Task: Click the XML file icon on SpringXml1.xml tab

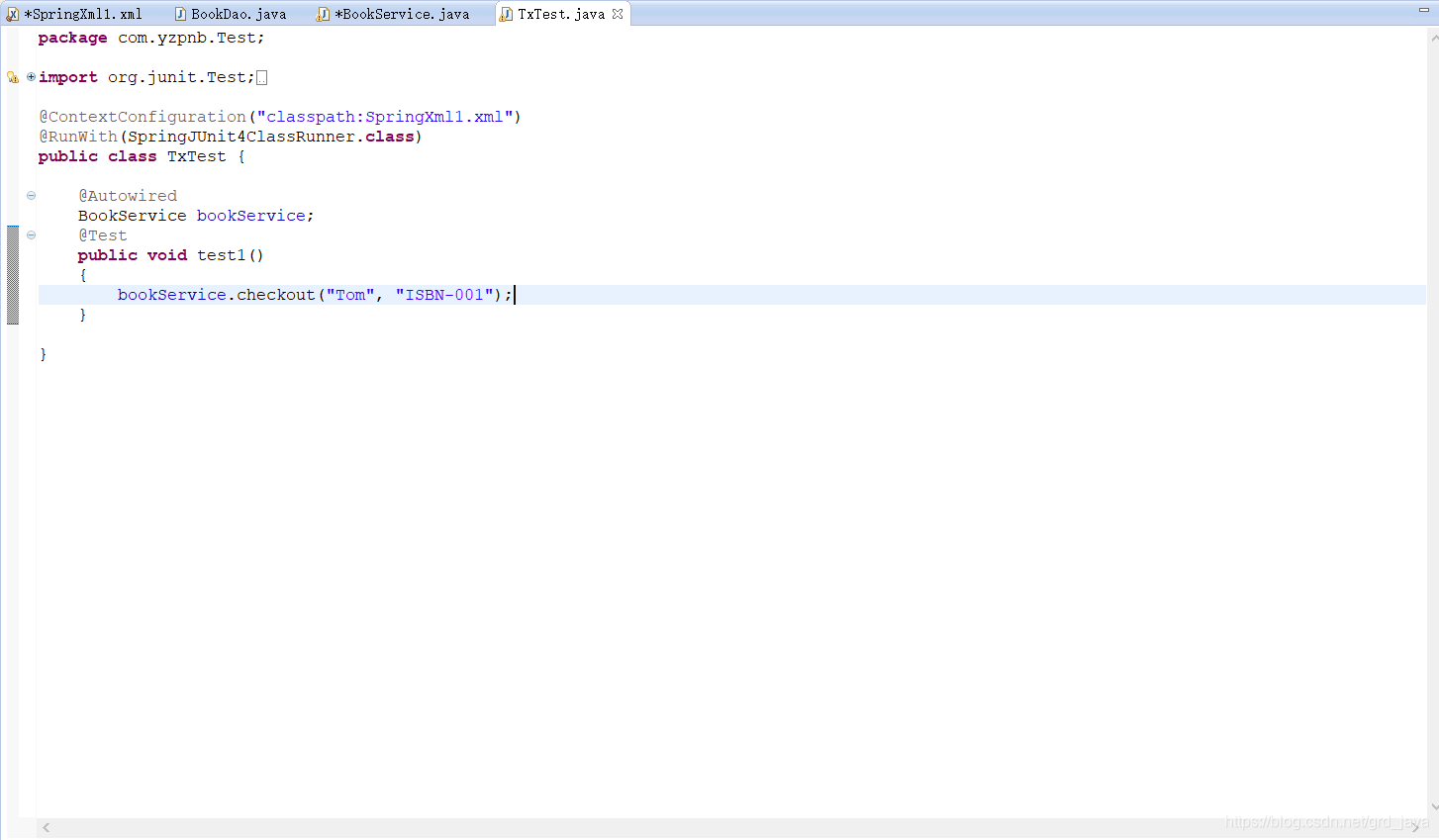Action: click(13, 14)
